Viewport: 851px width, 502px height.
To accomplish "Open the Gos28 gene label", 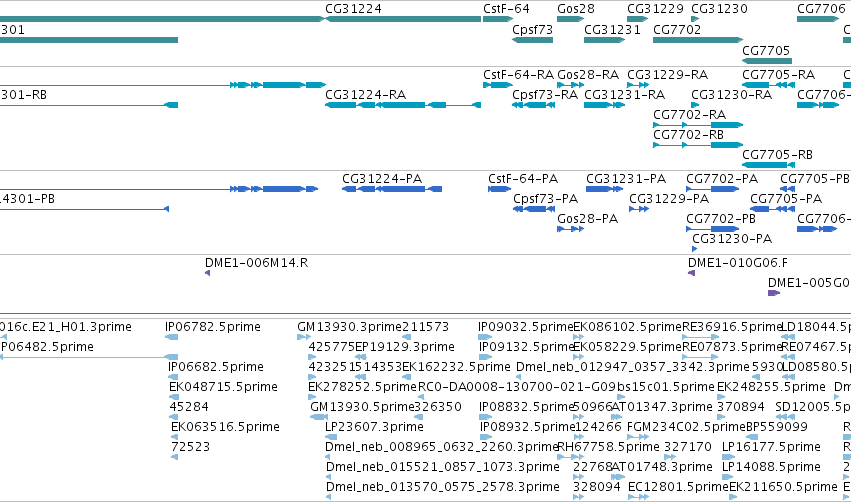I will coord(576,9).
